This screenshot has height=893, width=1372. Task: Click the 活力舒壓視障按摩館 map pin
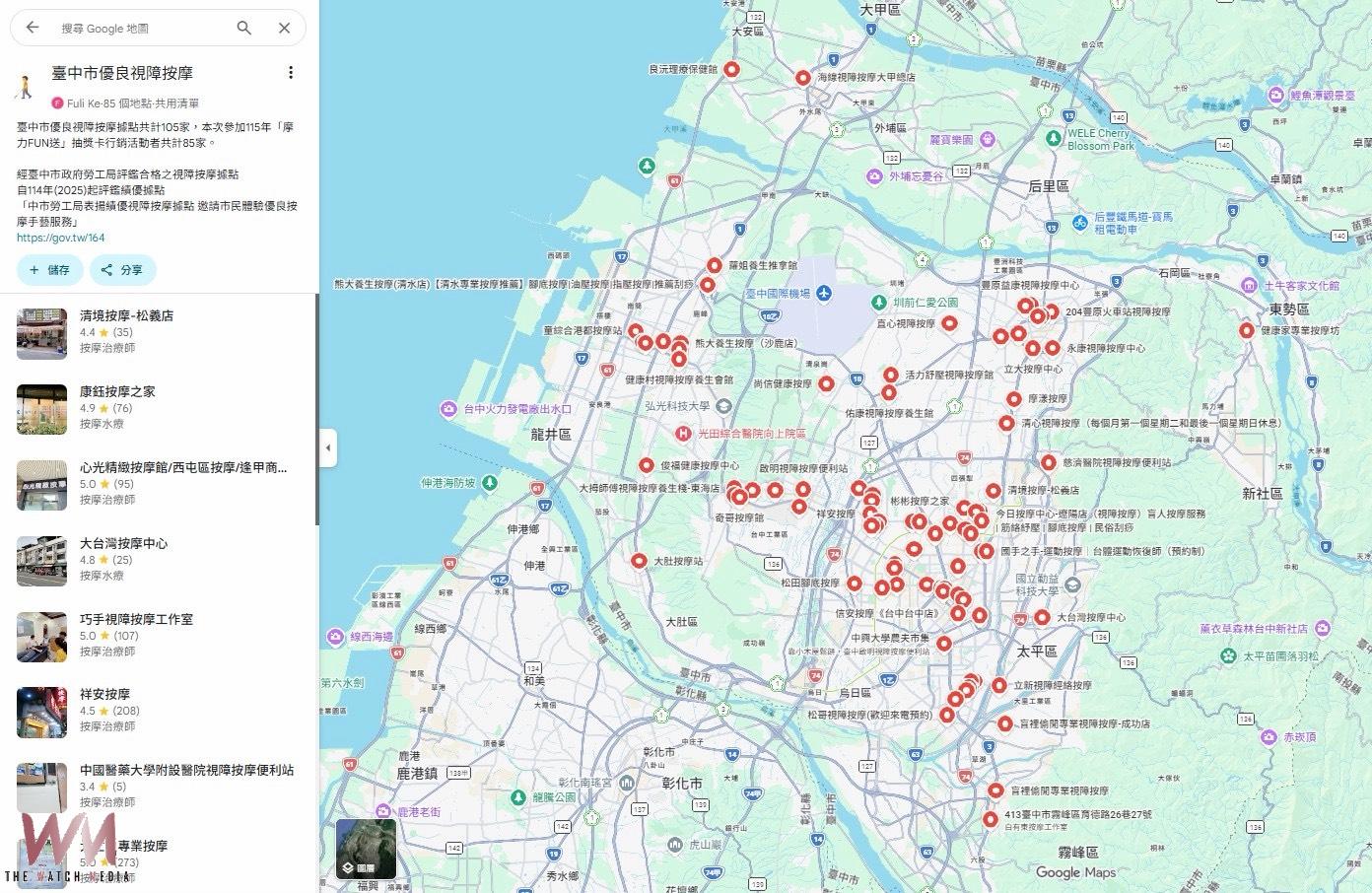click(x=891, y=375)
